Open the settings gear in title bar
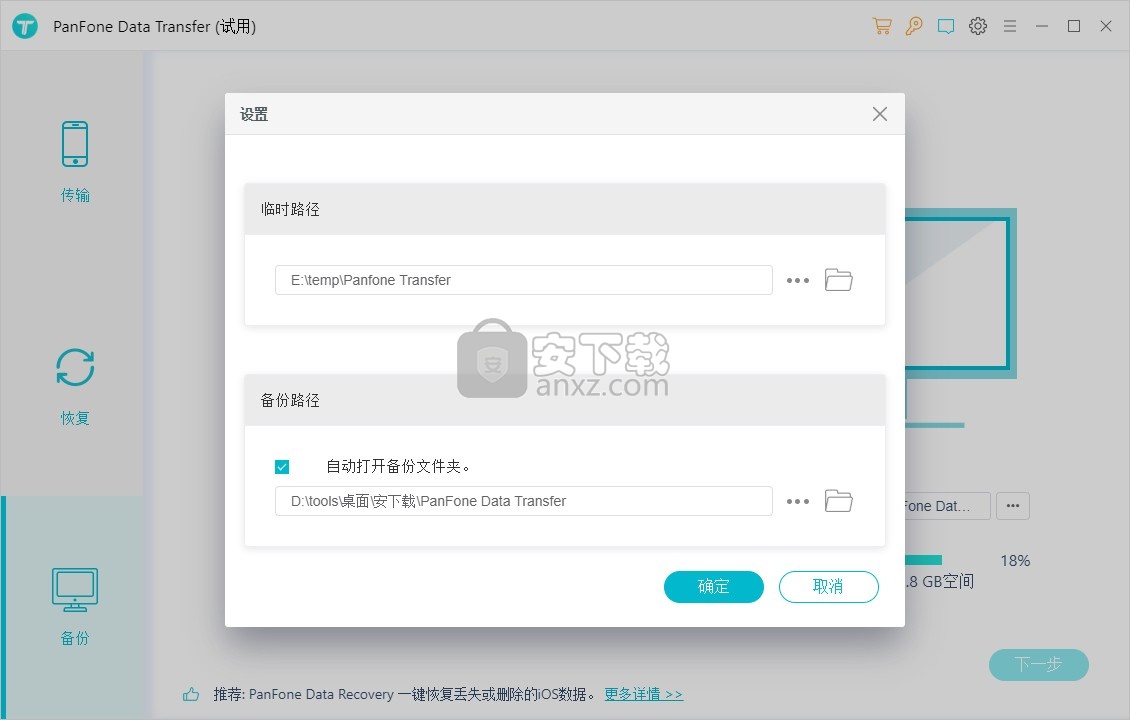 [978, 27]
